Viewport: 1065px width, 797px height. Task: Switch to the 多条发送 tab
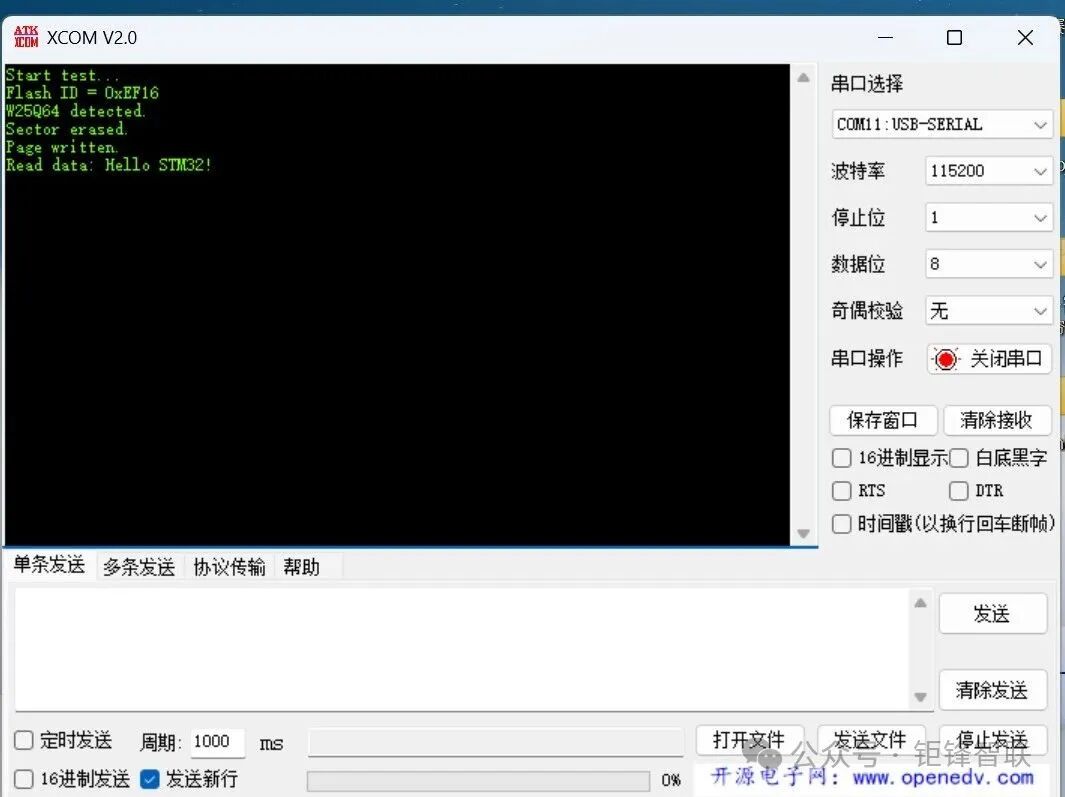pyautogui.click(x=139, y=567)
